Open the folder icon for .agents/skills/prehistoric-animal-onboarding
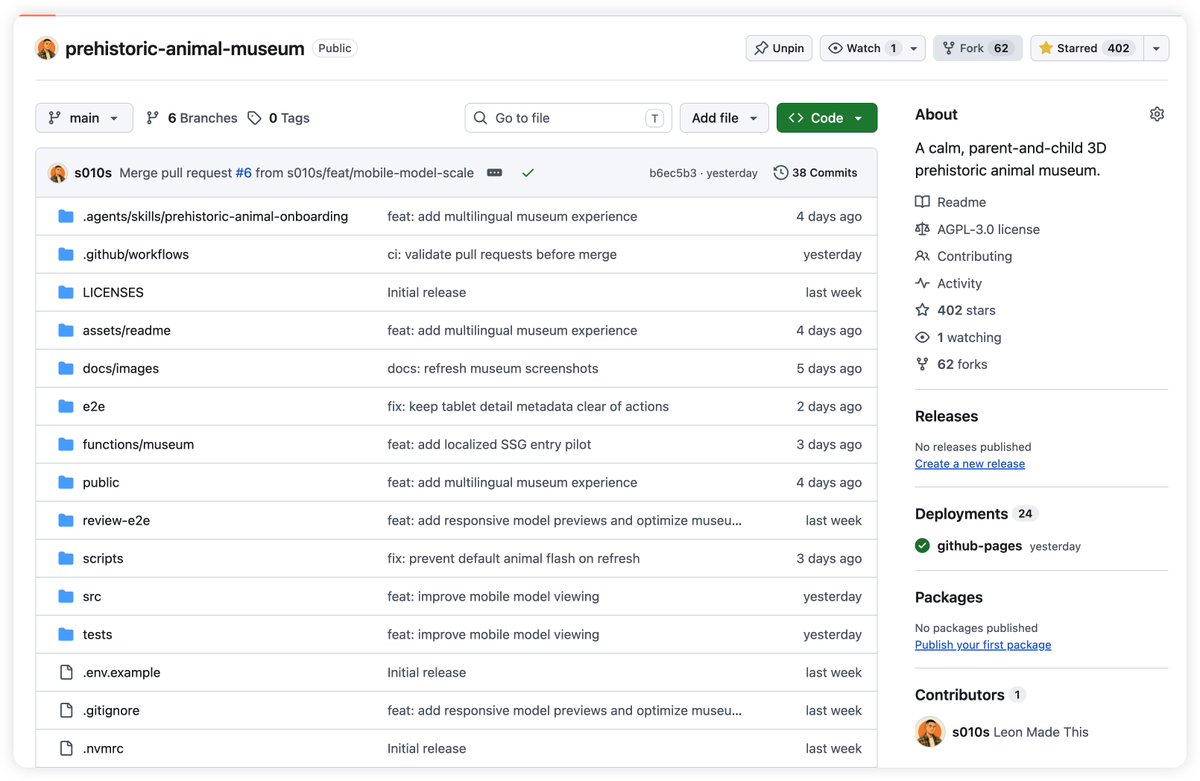This screenshot has width=1200, height=781. point(66,216)
